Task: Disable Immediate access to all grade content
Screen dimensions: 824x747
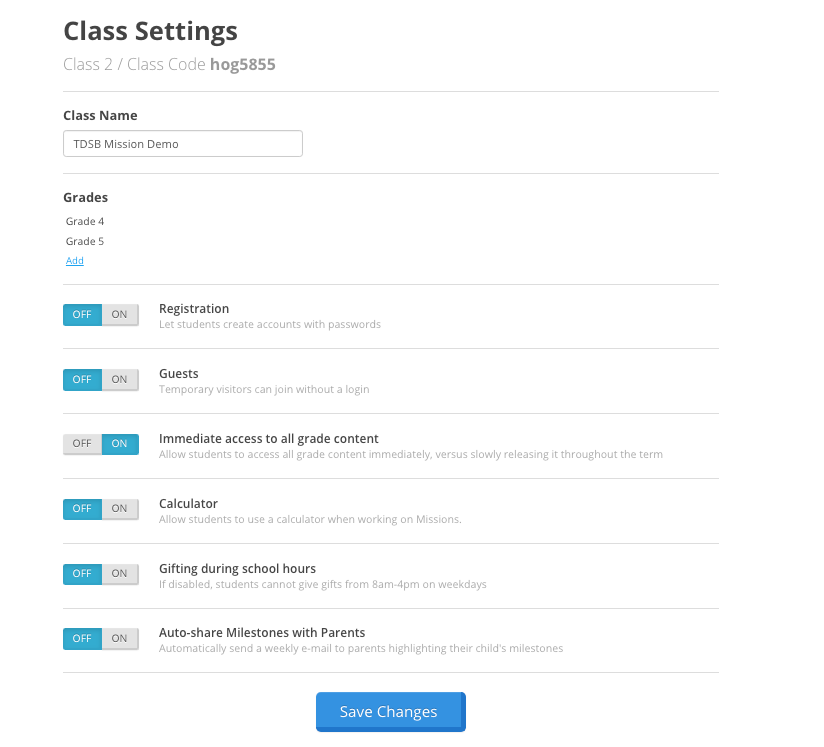Action: (x=82, y=443)
